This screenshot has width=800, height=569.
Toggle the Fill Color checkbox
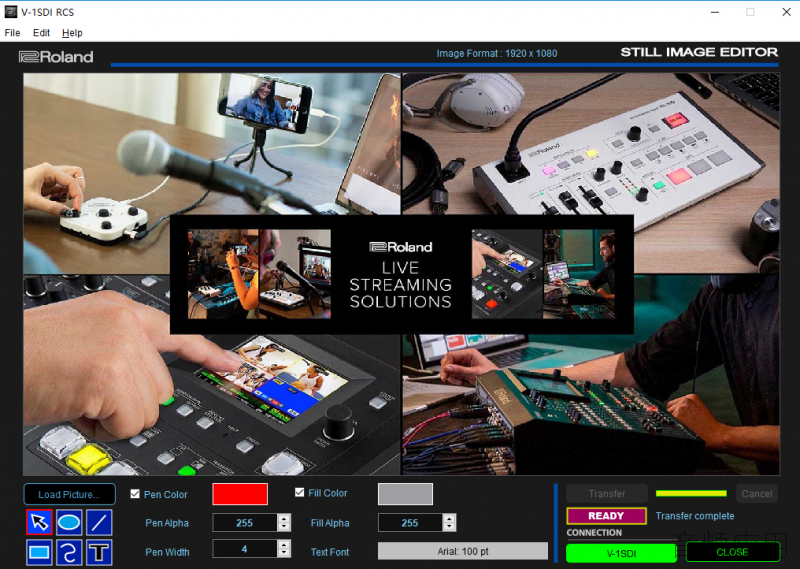point(299,492)
